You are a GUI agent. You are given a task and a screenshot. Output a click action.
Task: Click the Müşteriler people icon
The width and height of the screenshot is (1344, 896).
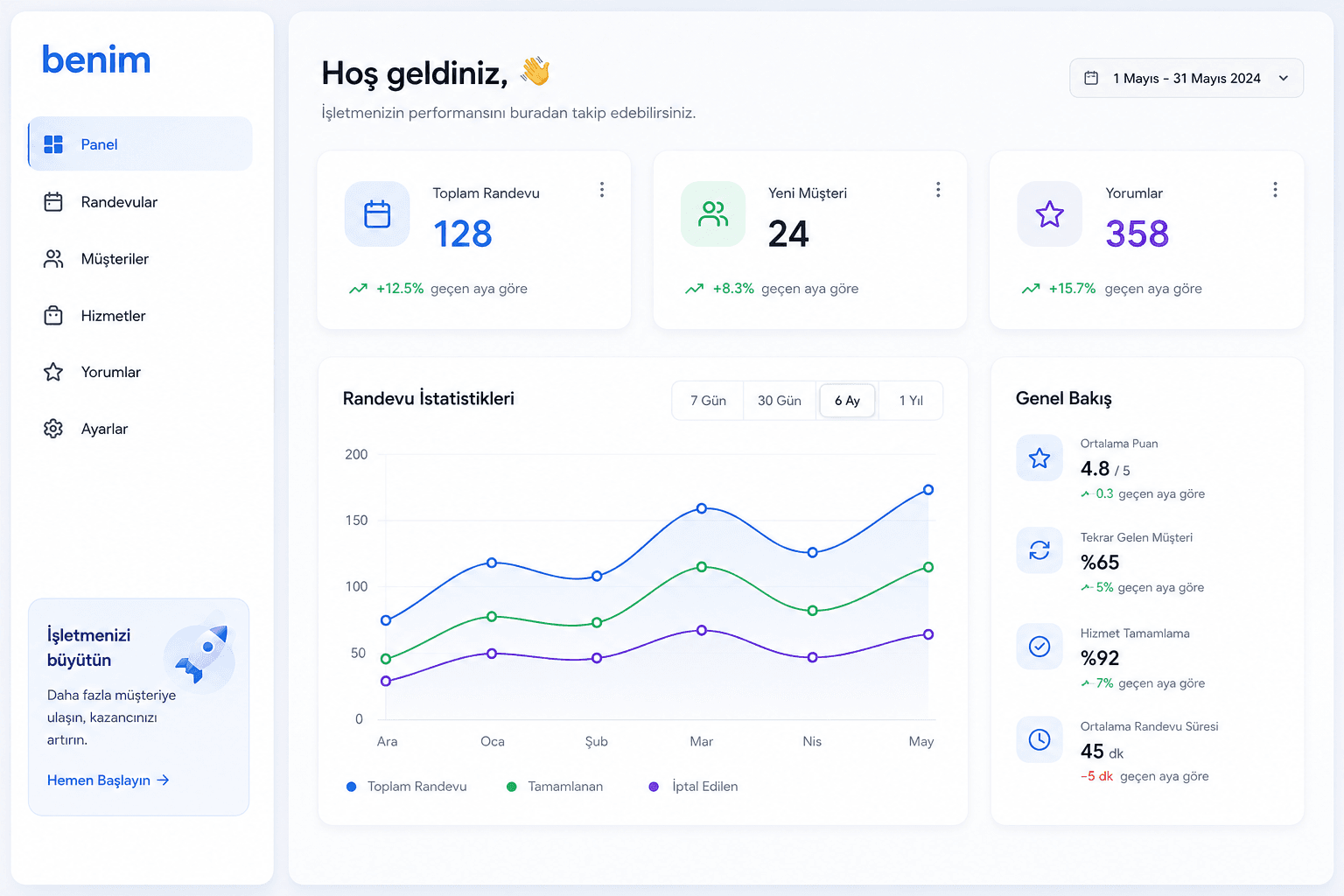click(x=53, y=259)
